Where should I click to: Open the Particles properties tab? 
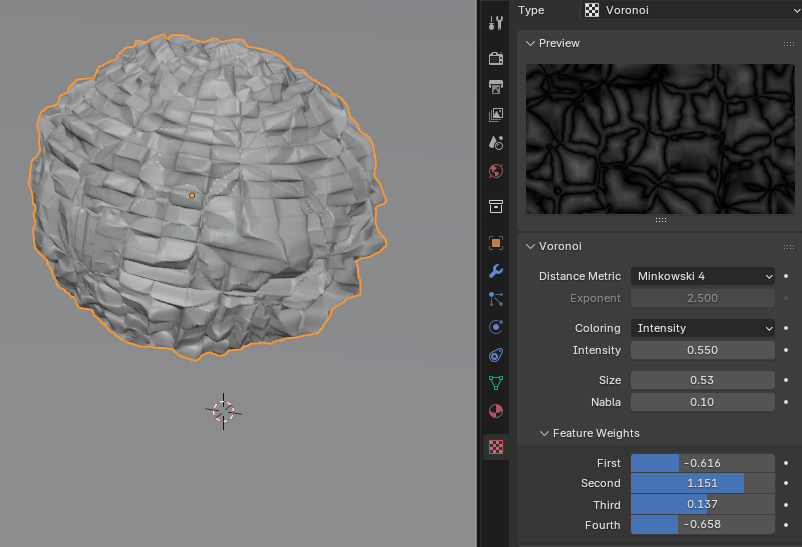pyautogui.click(x=495, y=299)
